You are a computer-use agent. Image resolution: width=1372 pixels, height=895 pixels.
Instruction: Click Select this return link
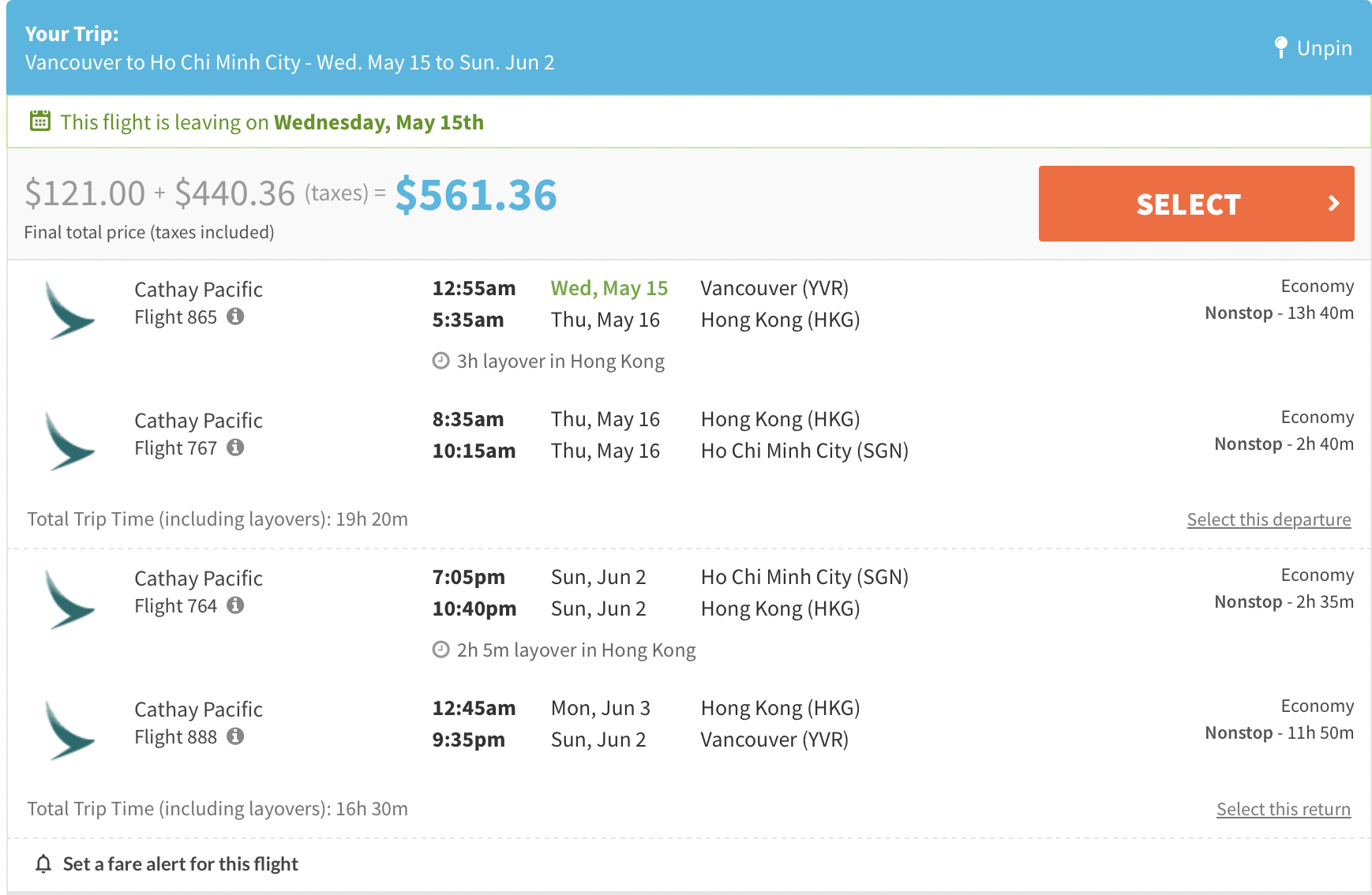coord(1284,809)
